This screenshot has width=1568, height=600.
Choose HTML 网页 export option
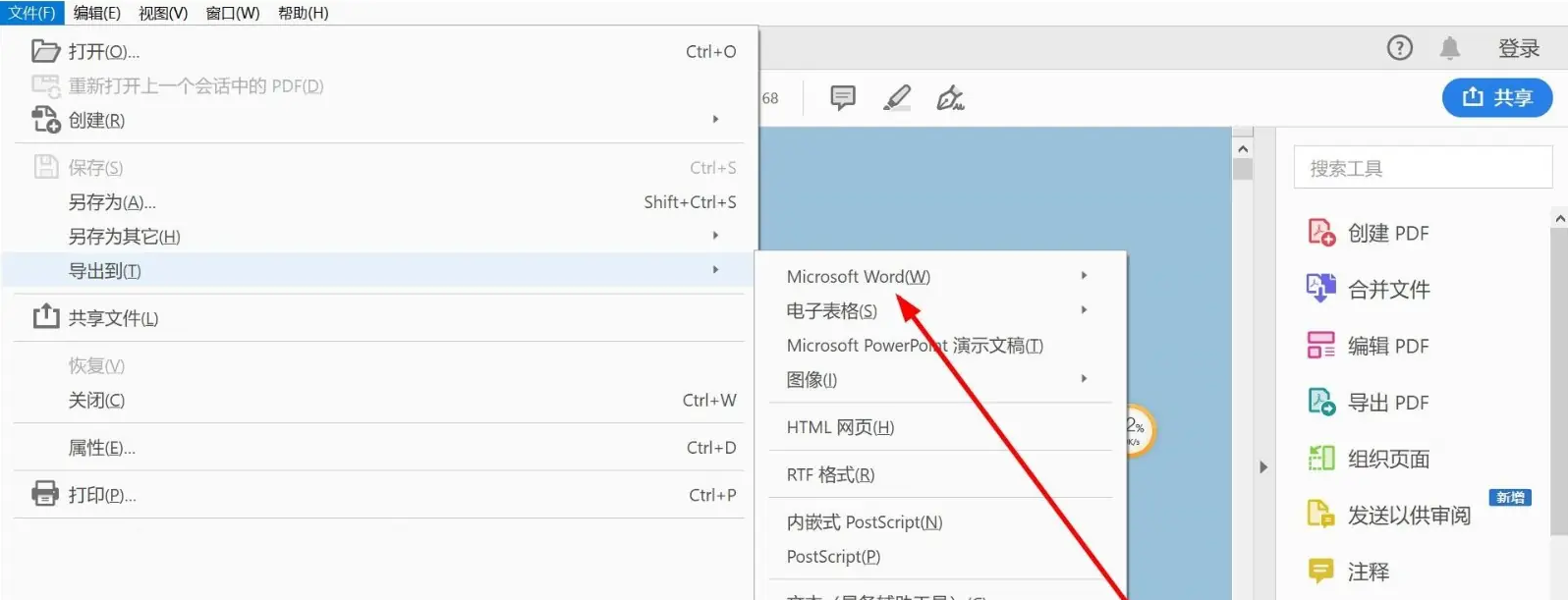pyautogui.click(x=840, y=427)
